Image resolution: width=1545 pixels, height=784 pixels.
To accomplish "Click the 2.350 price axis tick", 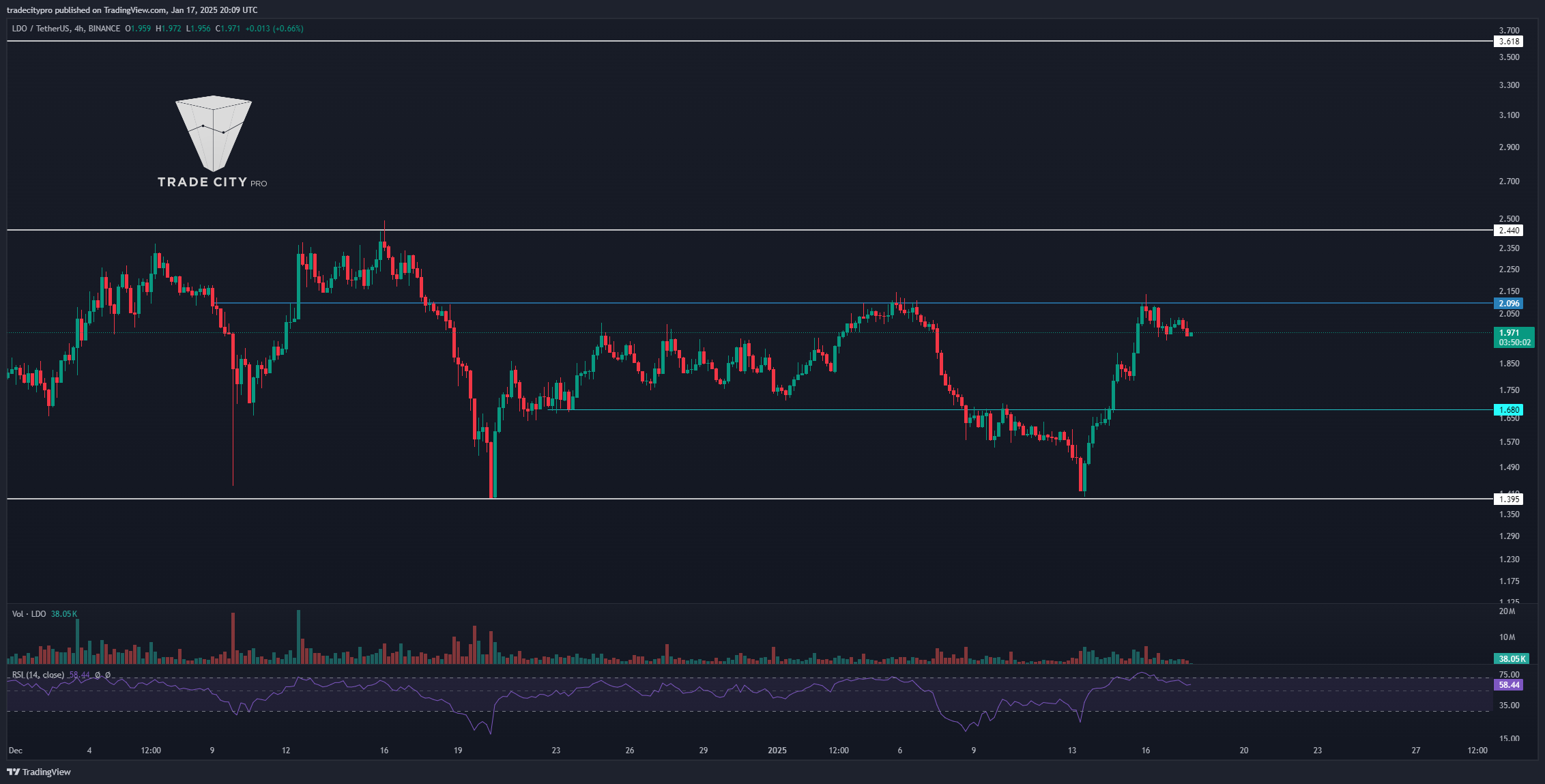I will (1509, 248).
